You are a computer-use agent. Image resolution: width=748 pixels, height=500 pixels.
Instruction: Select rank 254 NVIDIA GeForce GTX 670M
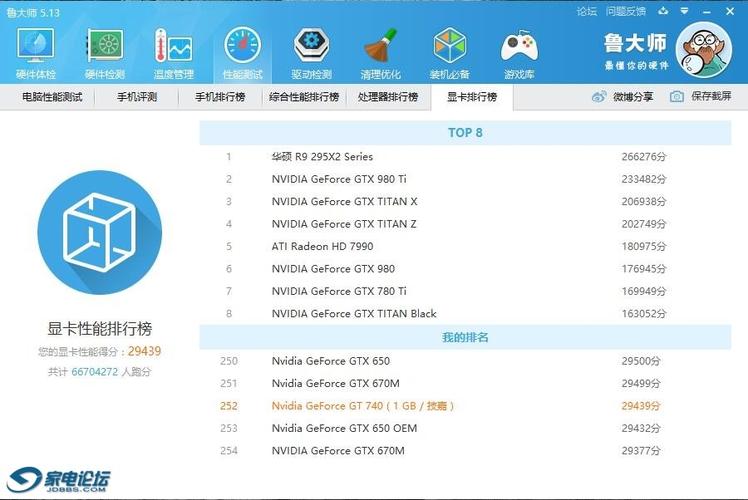click(x=465, y=450)
